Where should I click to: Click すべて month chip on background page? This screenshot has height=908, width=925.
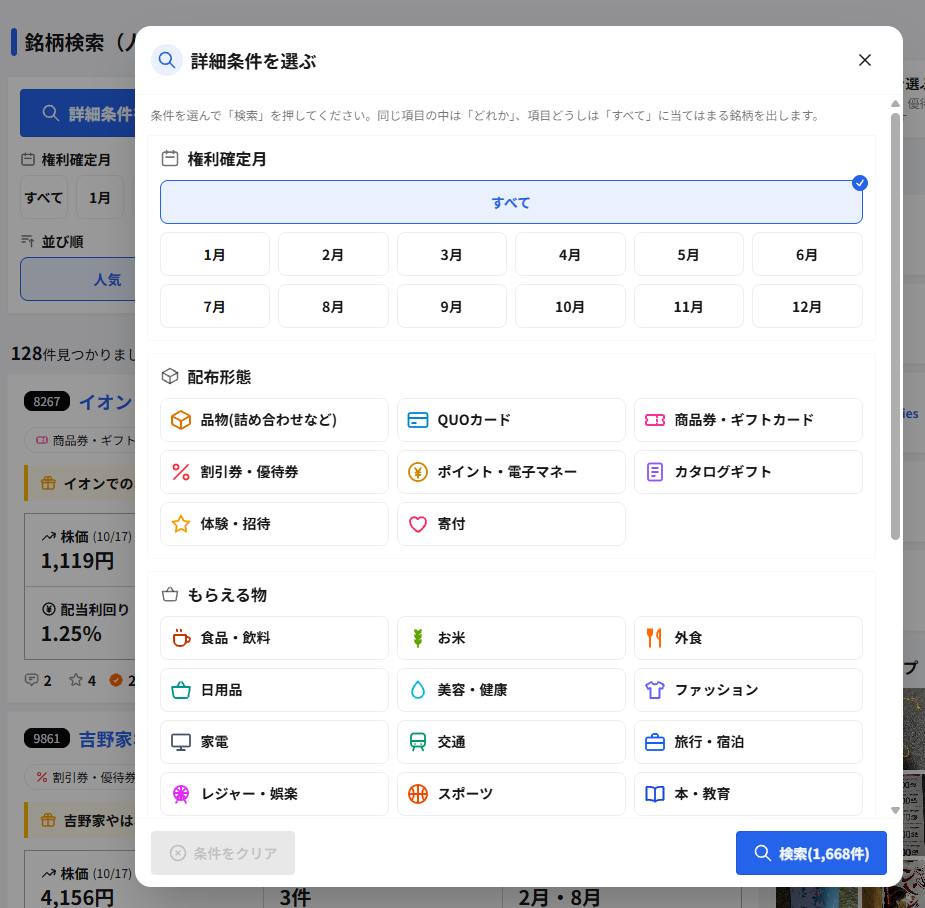(44, 198)
